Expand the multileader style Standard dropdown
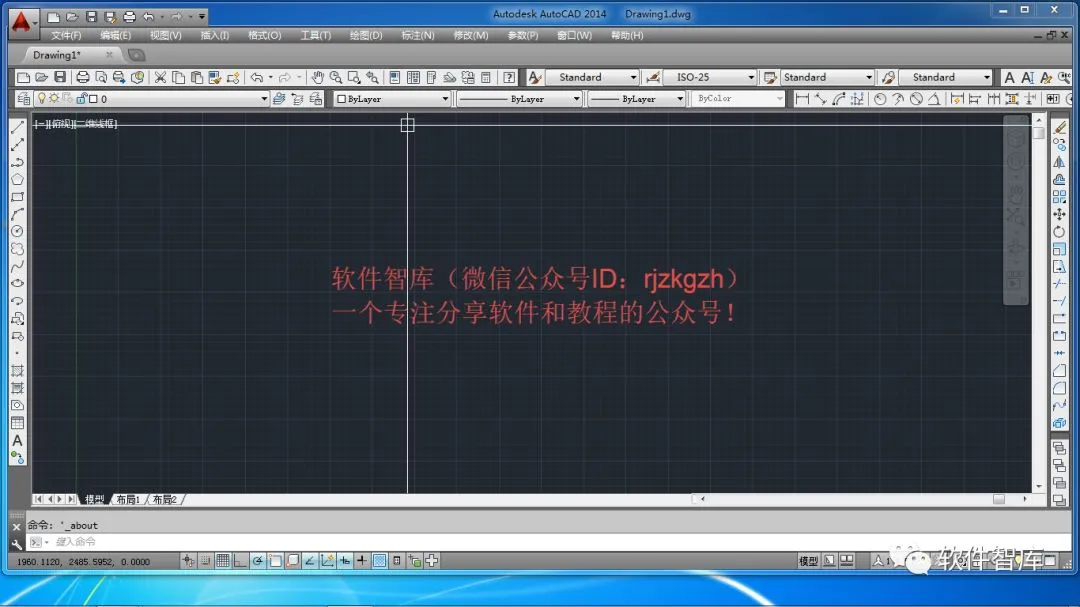The height and width of the screenshot is (607, 1080). (x=986, y=77)
